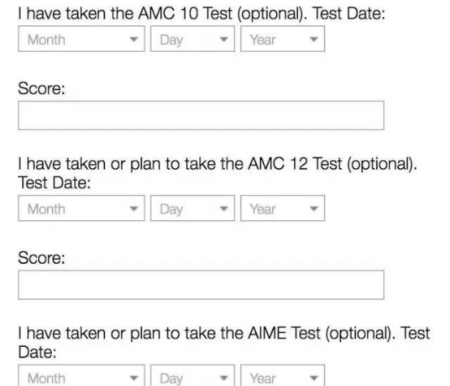Click the arrow icon of AMC 10 Year

313,39
